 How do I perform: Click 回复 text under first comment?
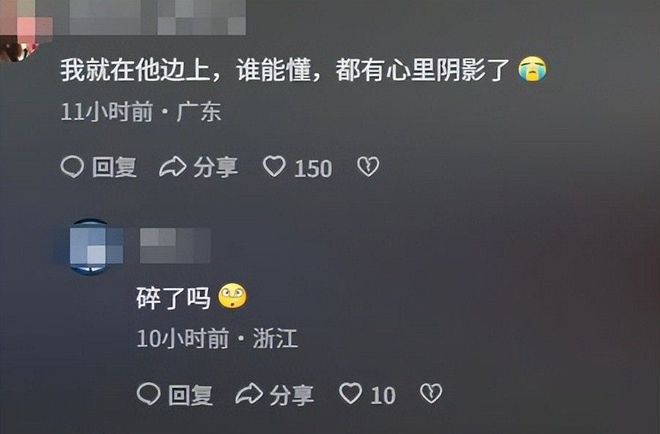(x=114, y=168)
